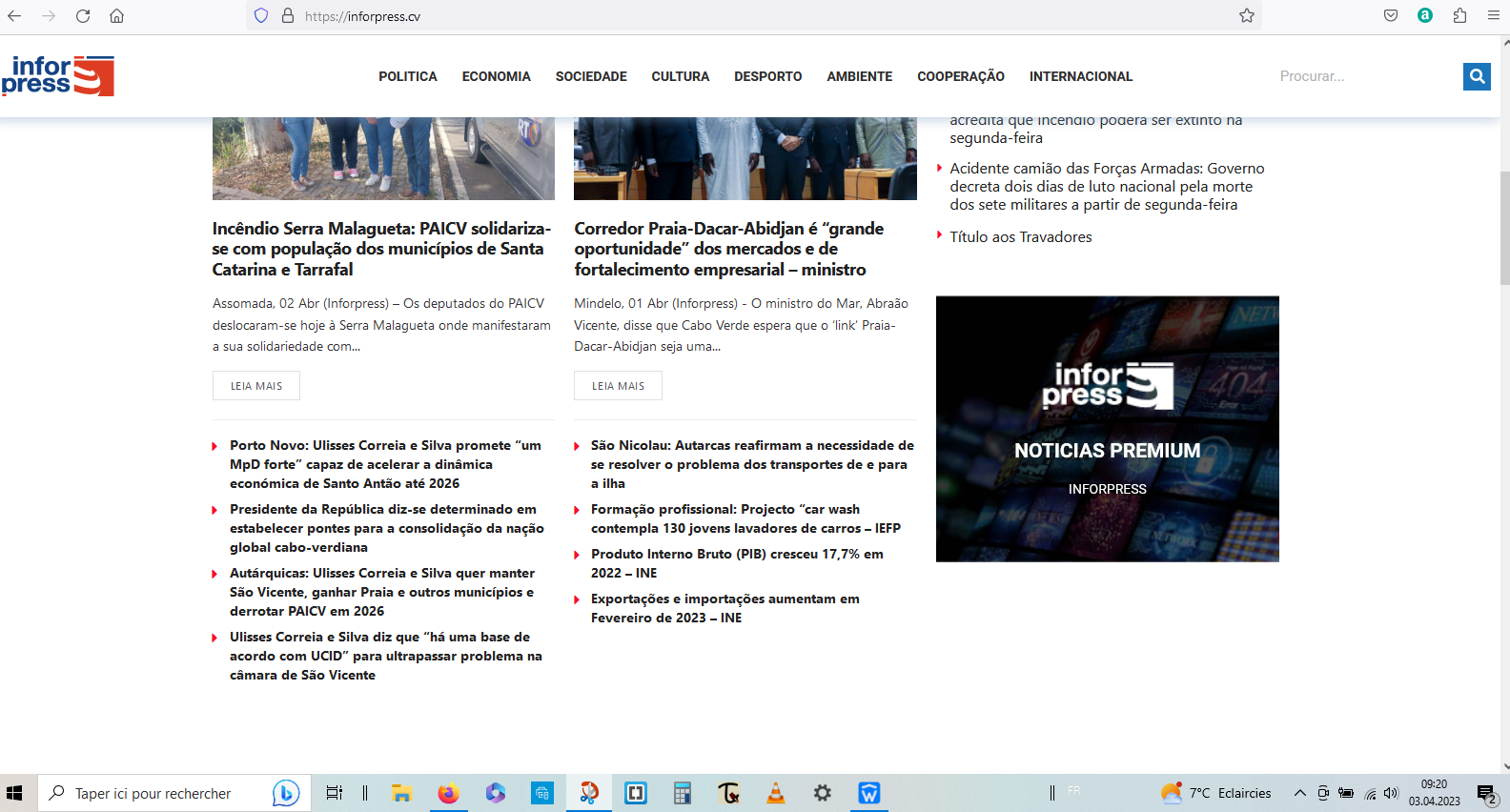This screenshot has height=812, width=1510.
Task: Open the VLC media player taskbar icon
Action: pos(776,793)
